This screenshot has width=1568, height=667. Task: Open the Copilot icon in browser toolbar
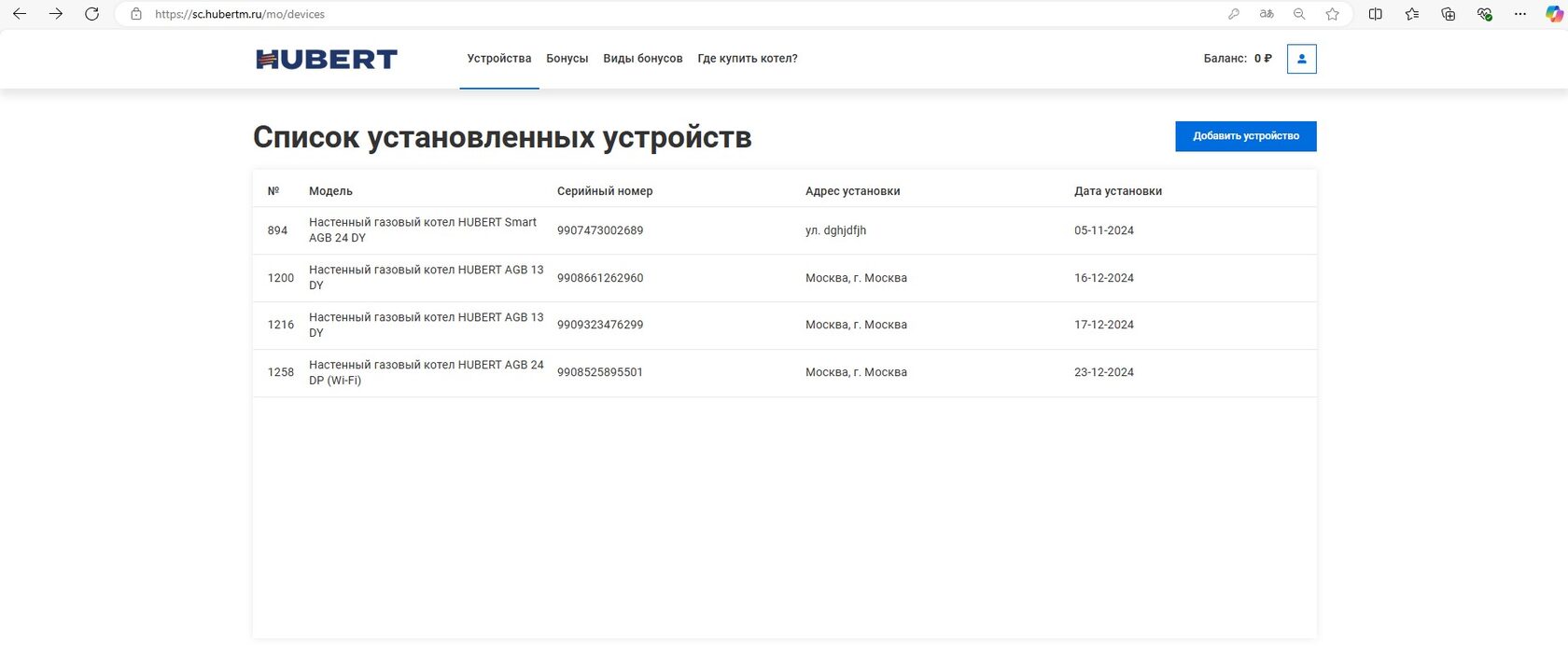1554,14
